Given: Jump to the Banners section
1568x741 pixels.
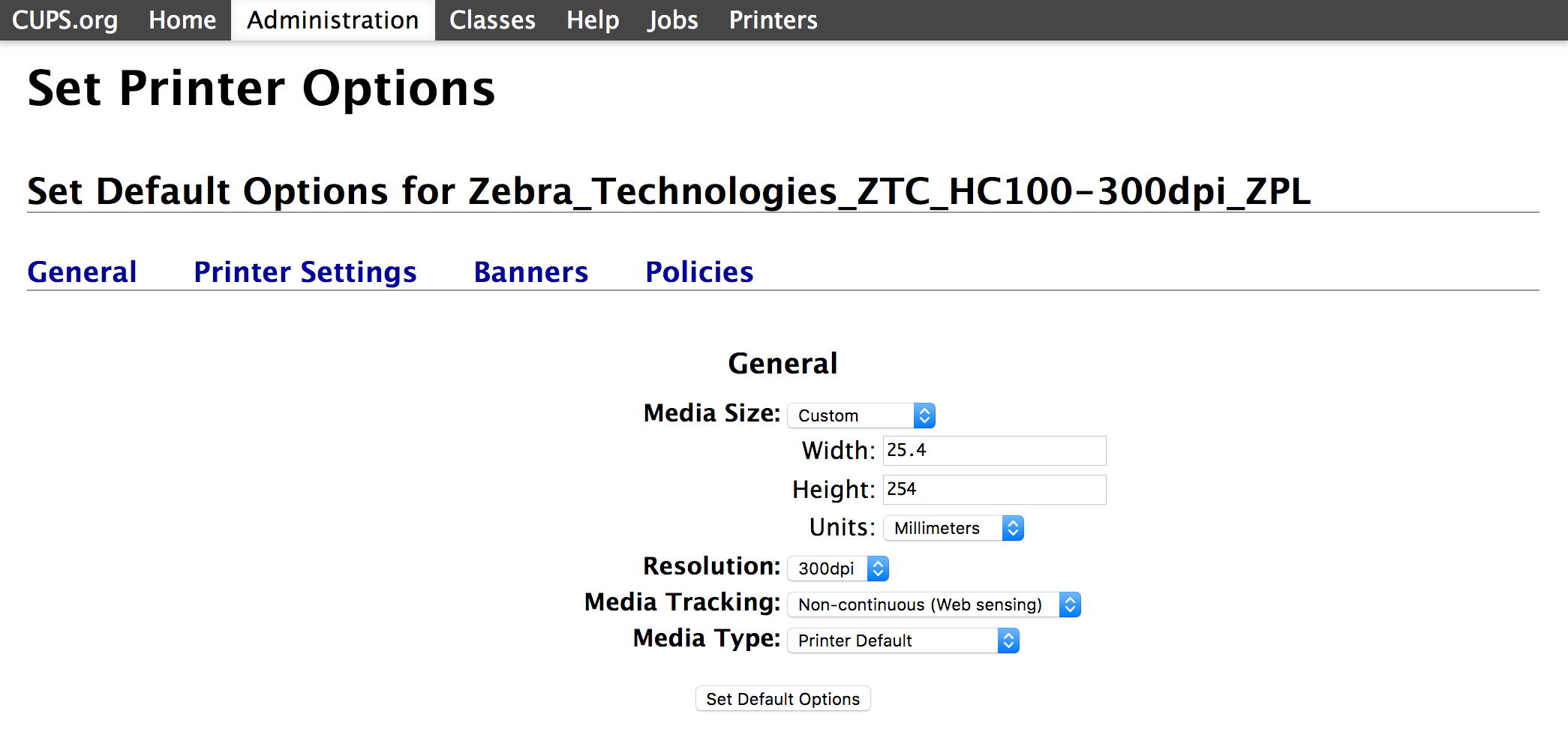Looking at the screenshot, I should tap(531, 271).
